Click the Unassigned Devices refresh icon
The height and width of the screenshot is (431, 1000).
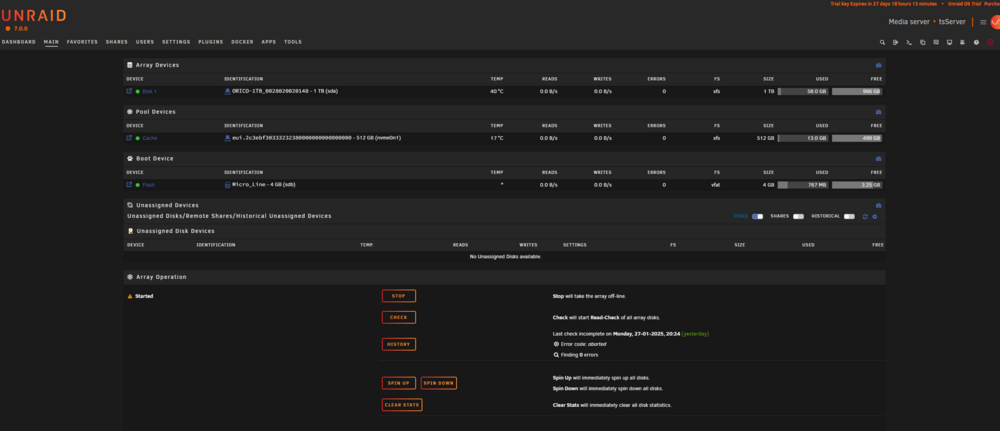pos(865,217)
